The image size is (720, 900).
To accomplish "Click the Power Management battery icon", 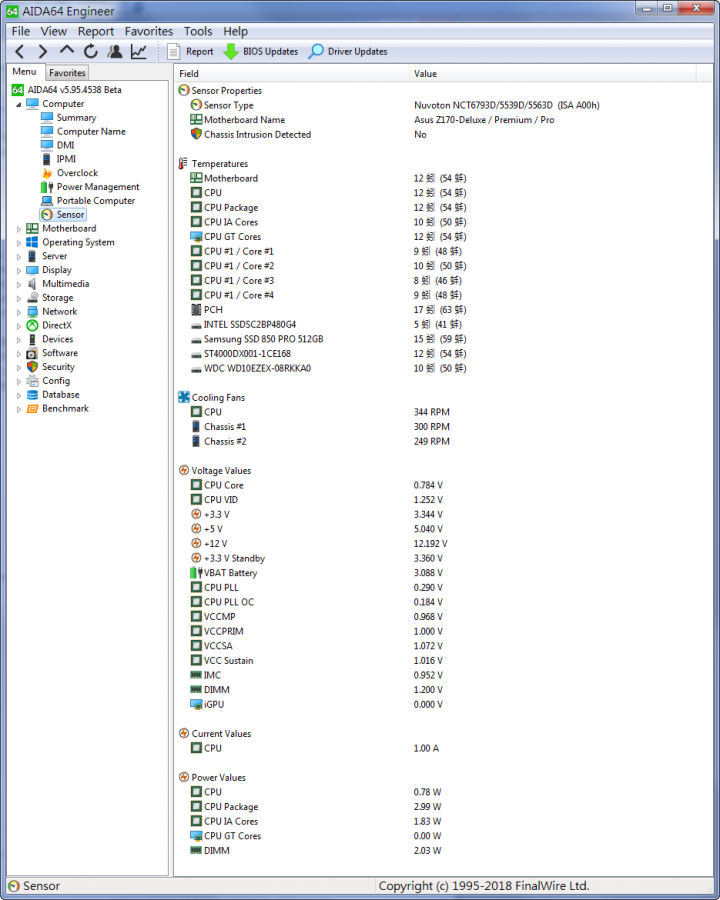I will tap(47, 187).
